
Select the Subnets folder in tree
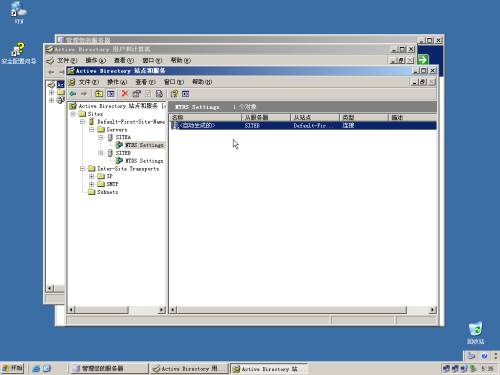[x=107, y=192]
